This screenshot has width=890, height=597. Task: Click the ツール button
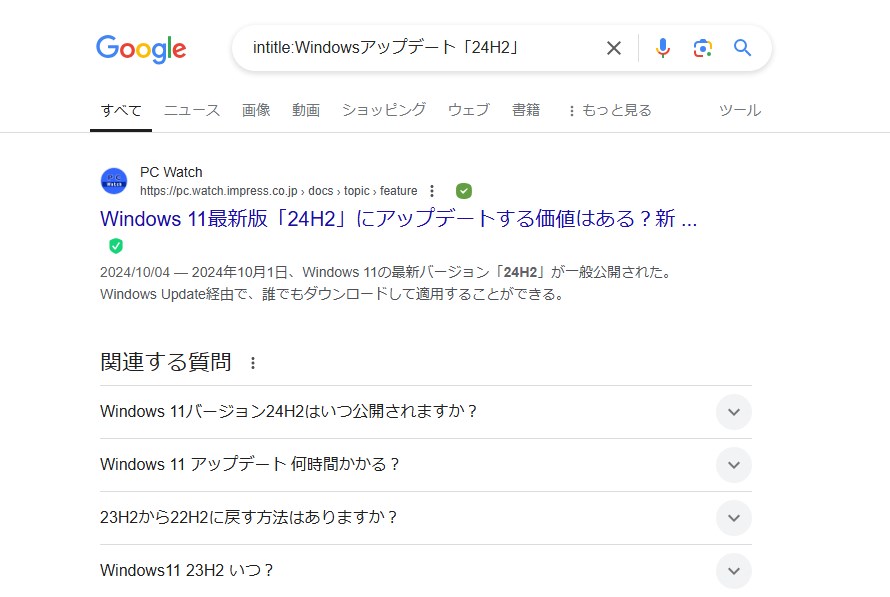click(x=739, y=110)
